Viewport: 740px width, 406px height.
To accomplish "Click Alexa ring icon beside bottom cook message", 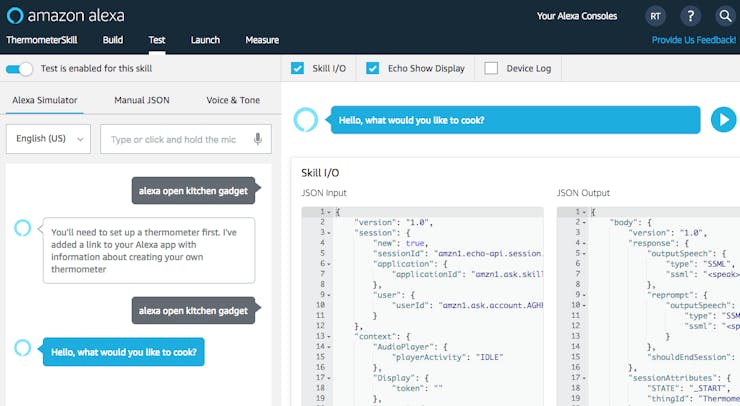I will (22, 348).
